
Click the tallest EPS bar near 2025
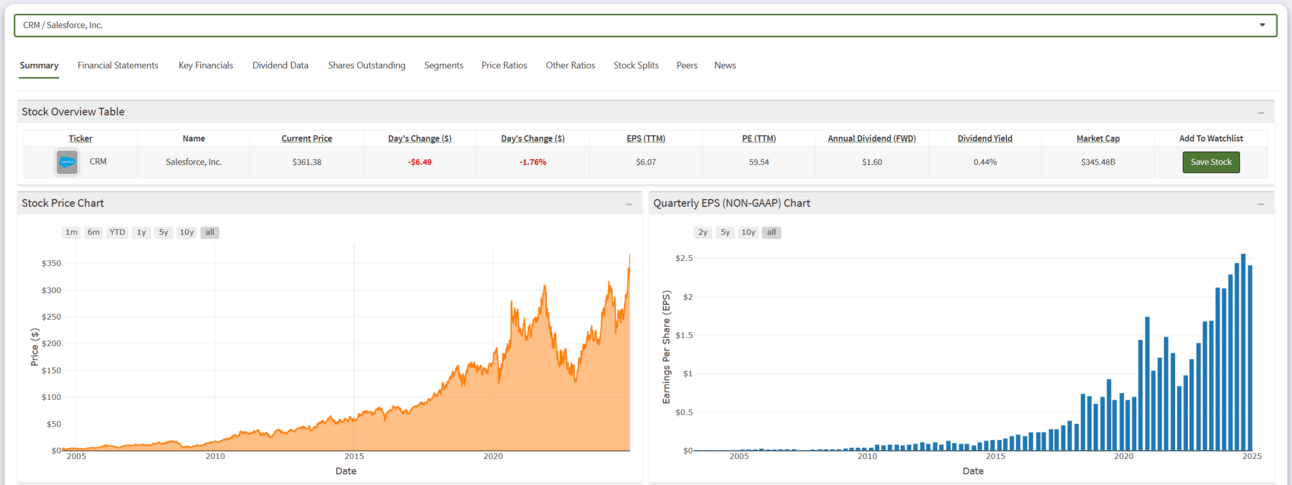click(x=1243, y=352)
